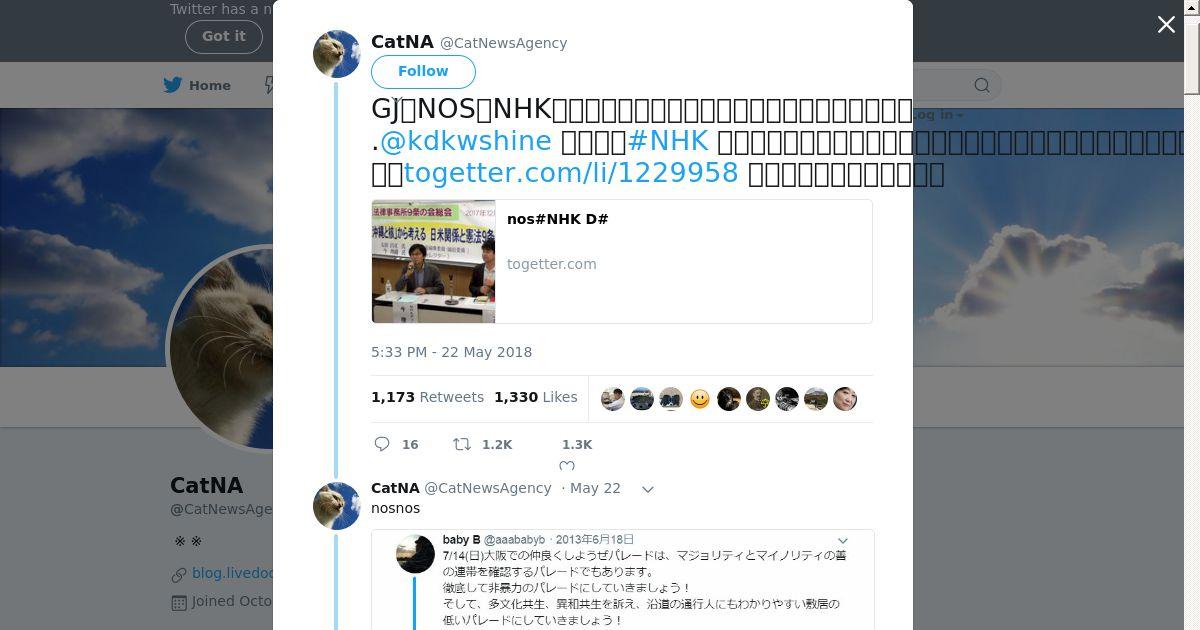The width and height of the screenshot is (1200, 630).
Task: Open the Log in dropdown
Action: (x=940, y=115)
